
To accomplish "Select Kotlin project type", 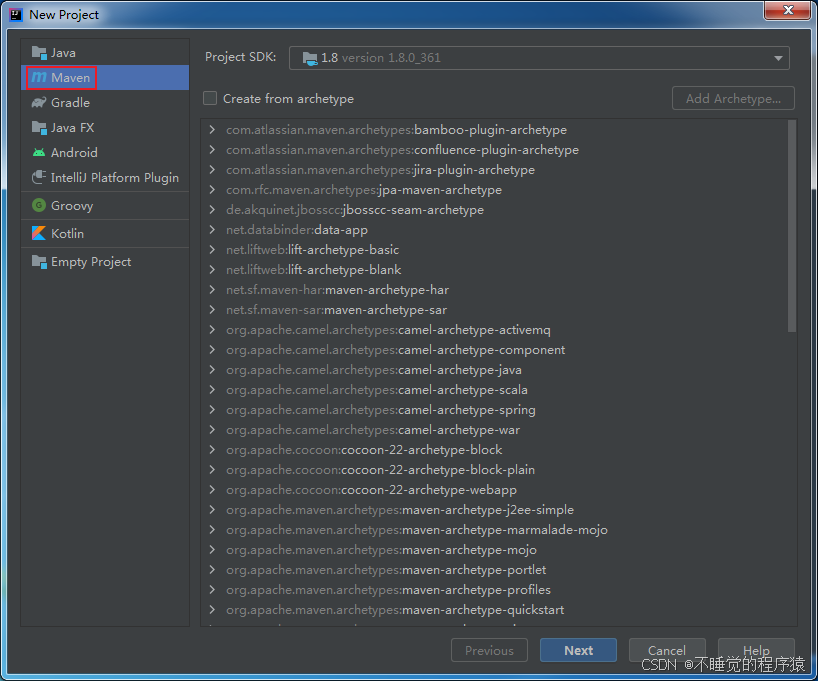I will coord(105,233).
